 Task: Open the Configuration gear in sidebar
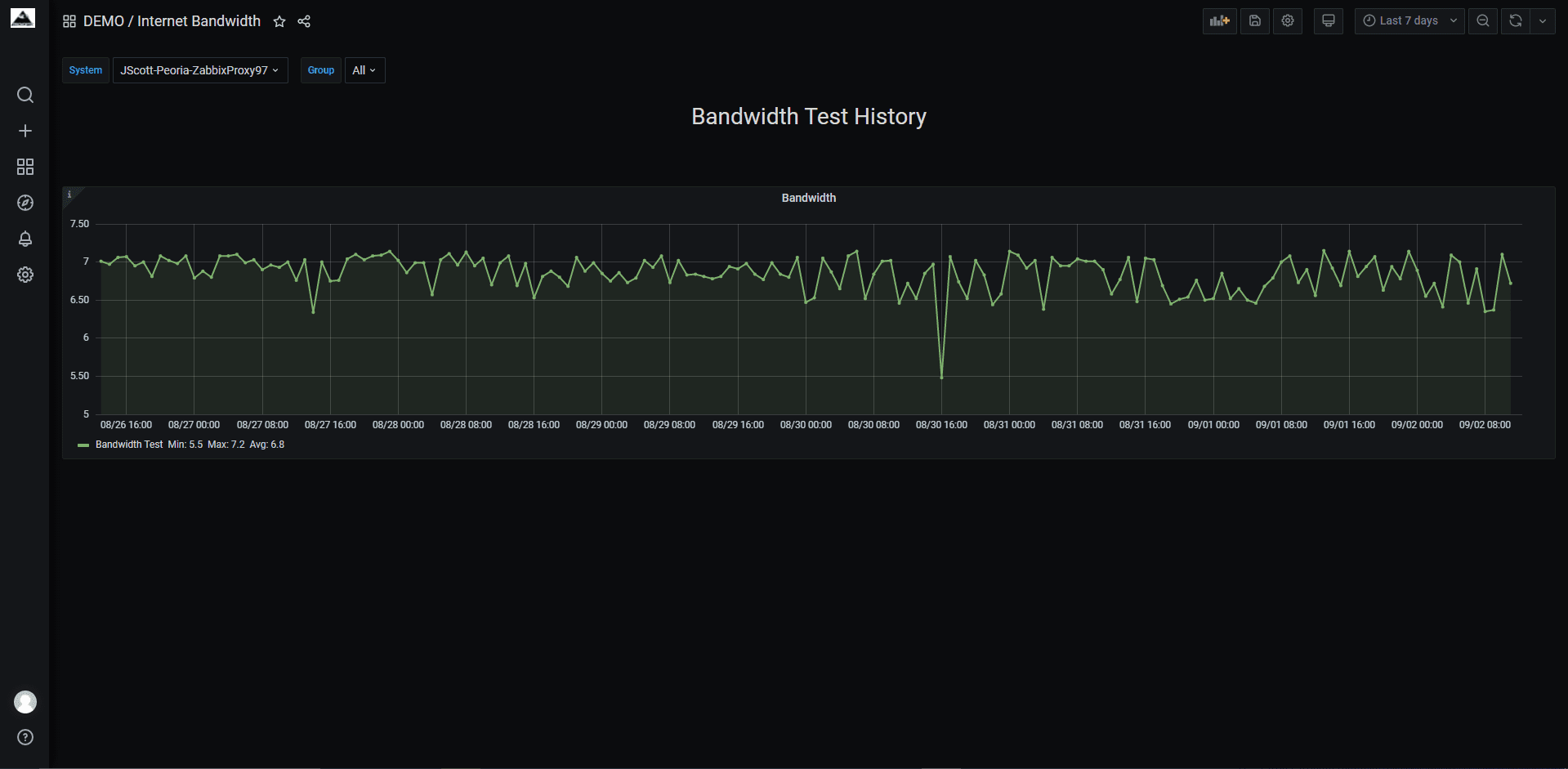(25, 275)
